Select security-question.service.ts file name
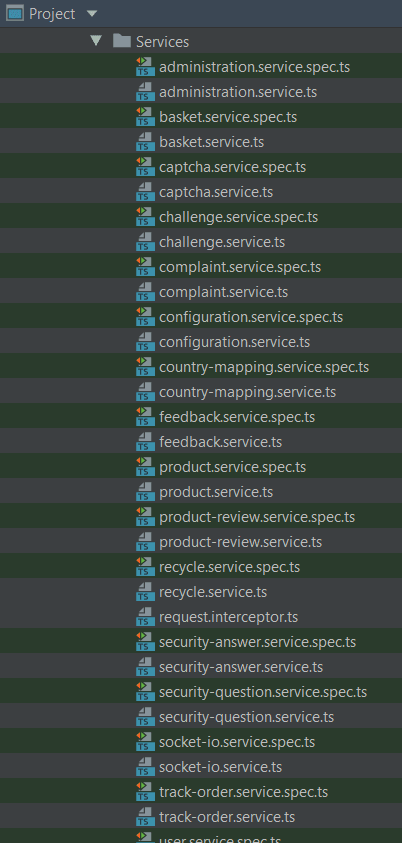 (x=246, y=717)
